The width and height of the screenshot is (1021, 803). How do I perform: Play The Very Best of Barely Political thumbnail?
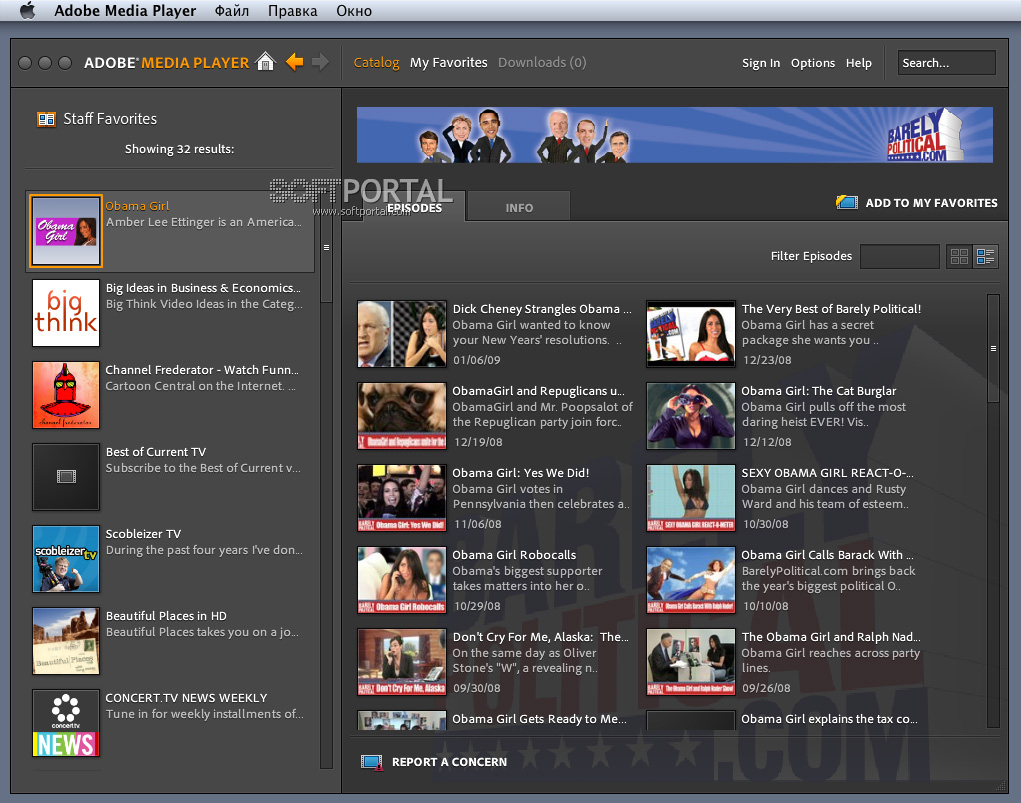[x=691, y=333]
